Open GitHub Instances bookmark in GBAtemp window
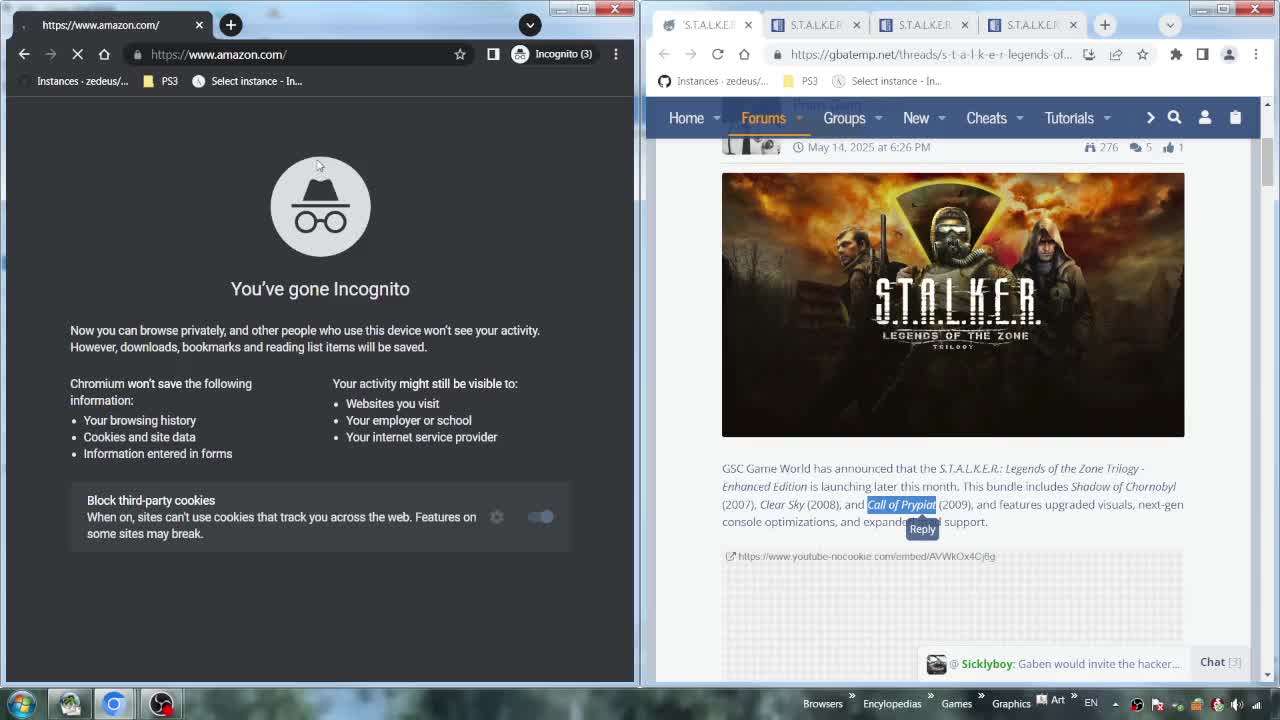Screen dimensions: 1280x720 pos(713,81)
